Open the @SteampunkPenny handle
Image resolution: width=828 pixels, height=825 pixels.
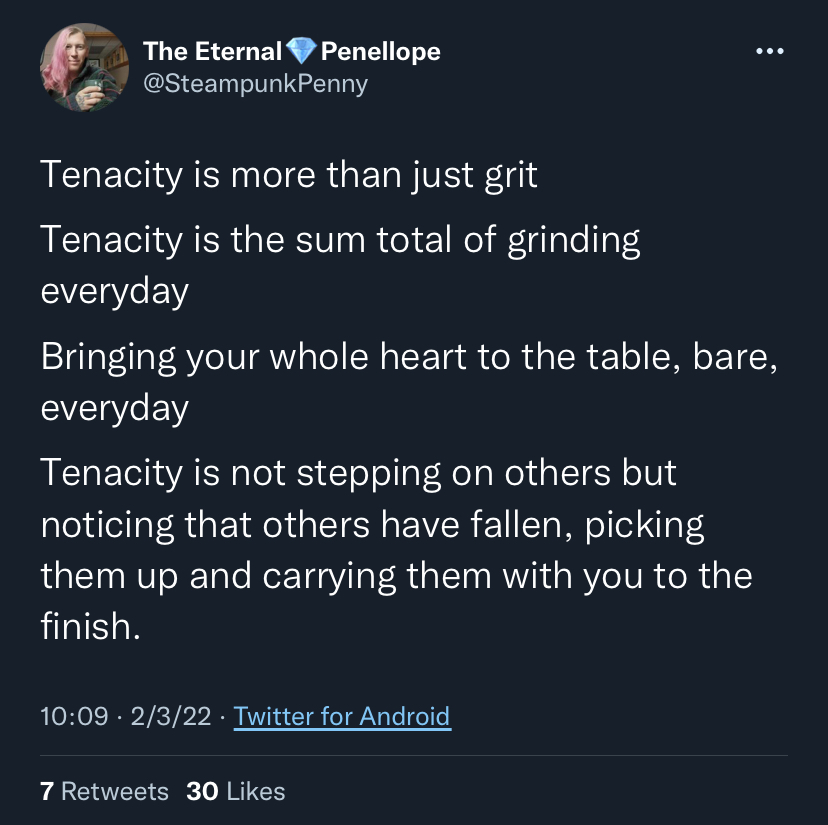coord(256,84)
